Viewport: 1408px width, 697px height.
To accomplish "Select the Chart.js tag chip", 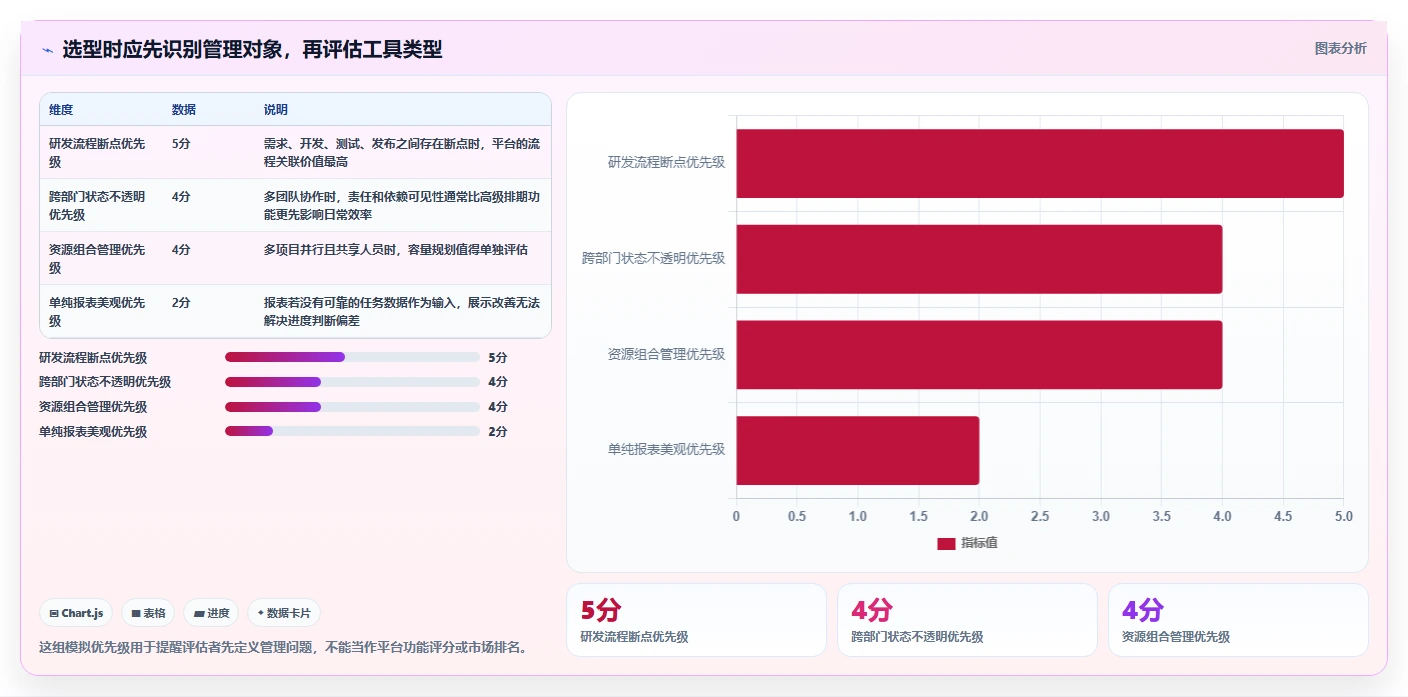I will 76,613.
